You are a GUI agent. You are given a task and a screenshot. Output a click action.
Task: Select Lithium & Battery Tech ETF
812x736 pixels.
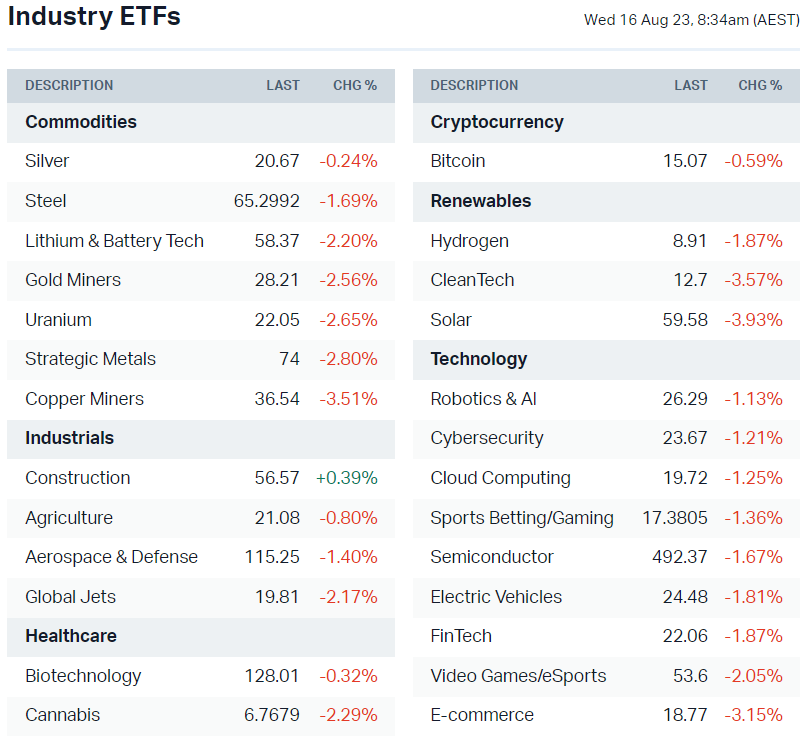coord(114,241)
